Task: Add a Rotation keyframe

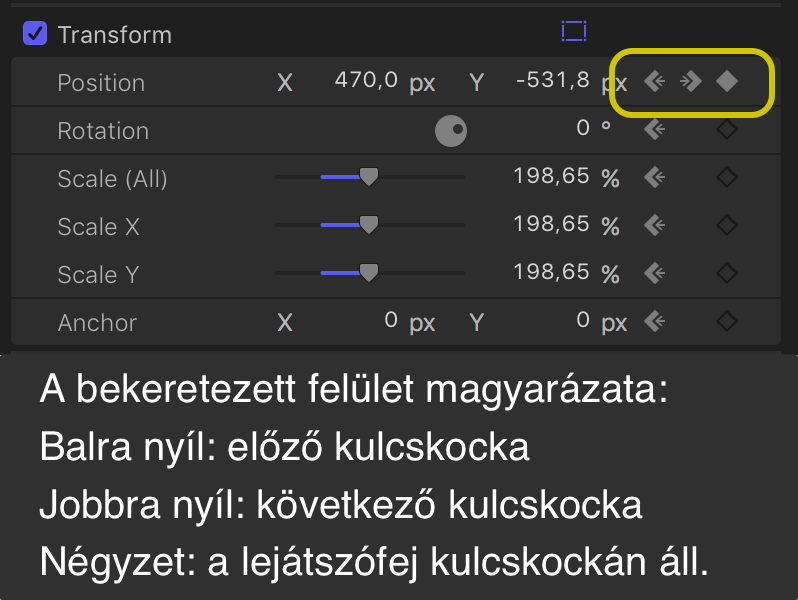Action: tap(727, 129)
